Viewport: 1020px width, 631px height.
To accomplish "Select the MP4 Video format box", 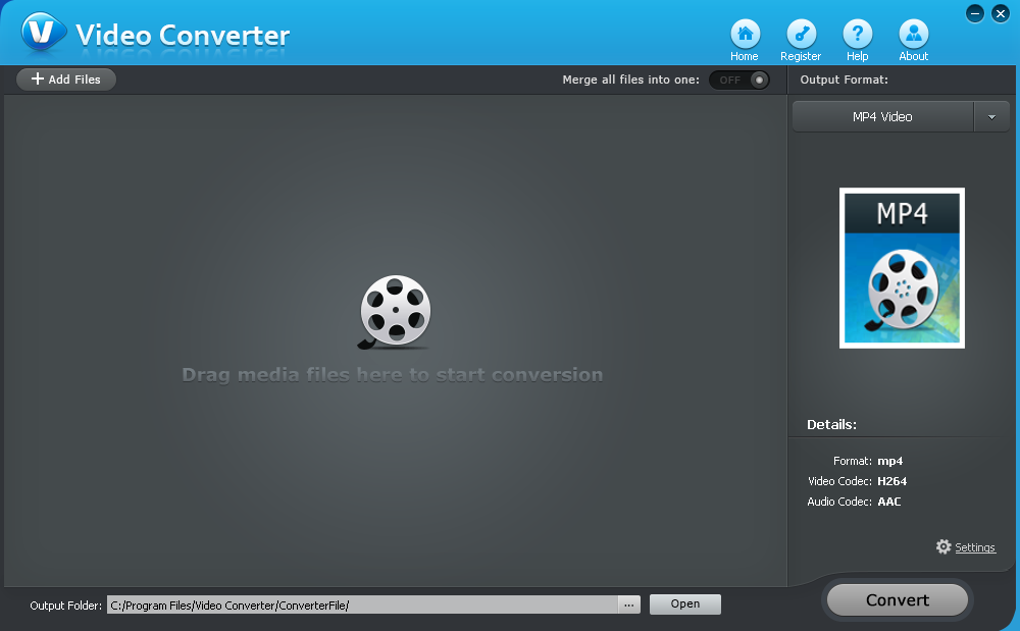I will [883, 117].
